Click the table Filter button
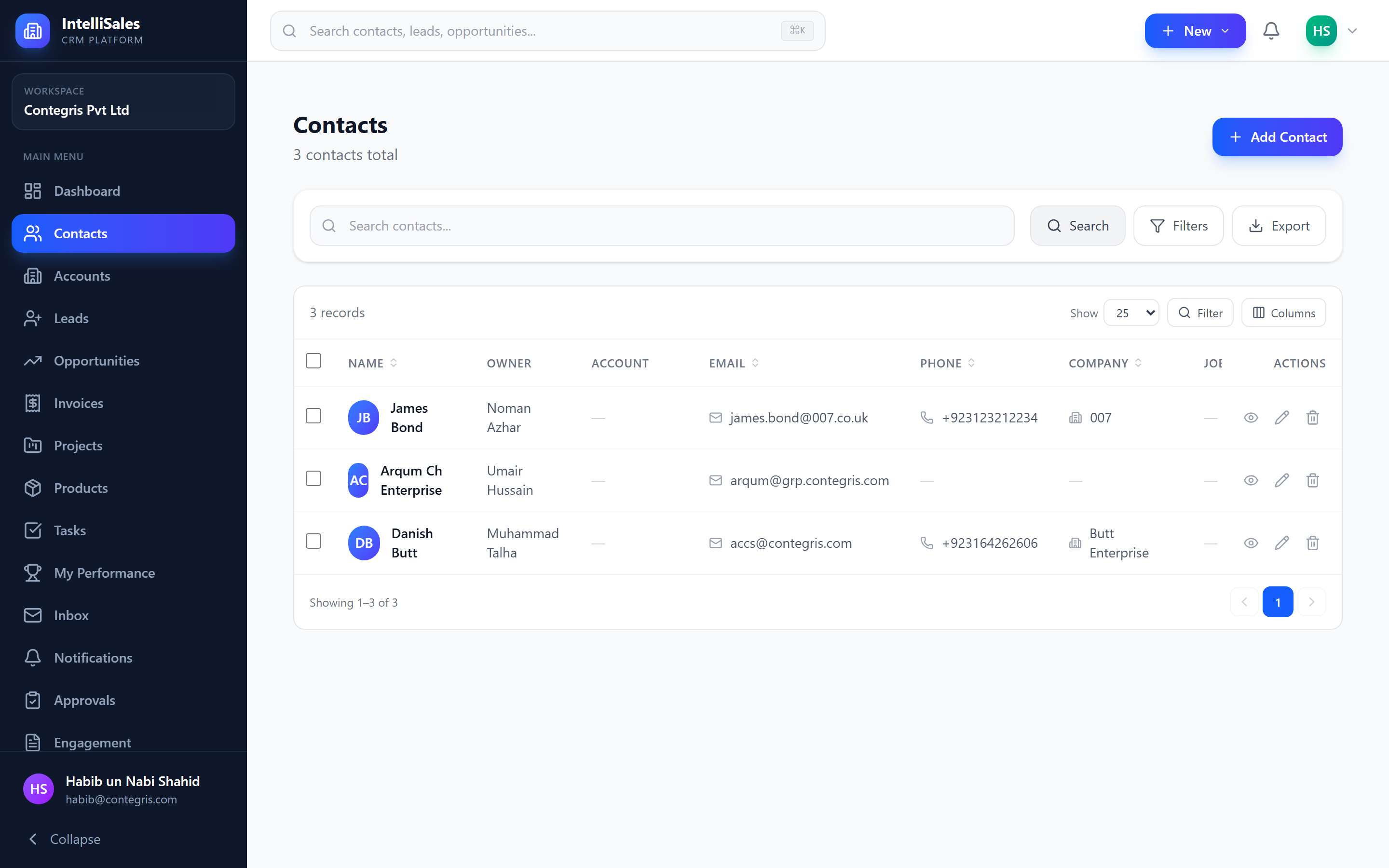The height and width of the screenshot is (868, 1389). 1200,313
